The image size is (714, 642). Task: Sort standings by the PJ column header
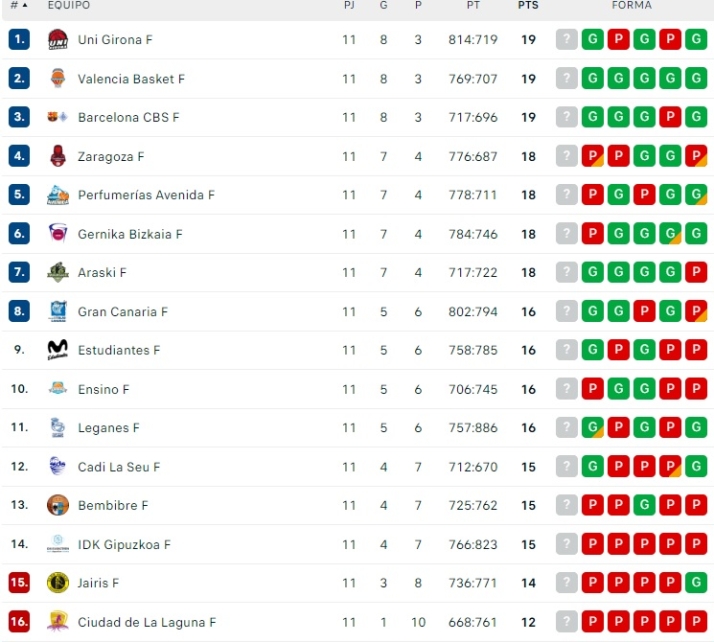point(348,6)
